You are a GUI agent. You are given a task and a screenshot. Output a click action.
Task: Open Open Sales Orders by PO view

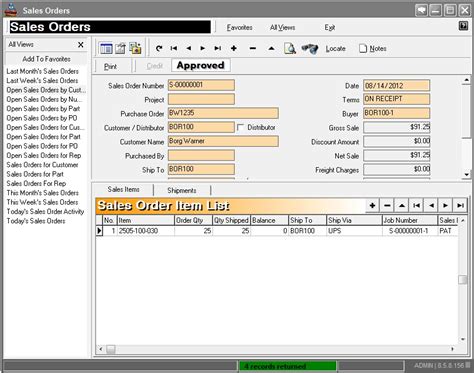click(x=42, y=118)
